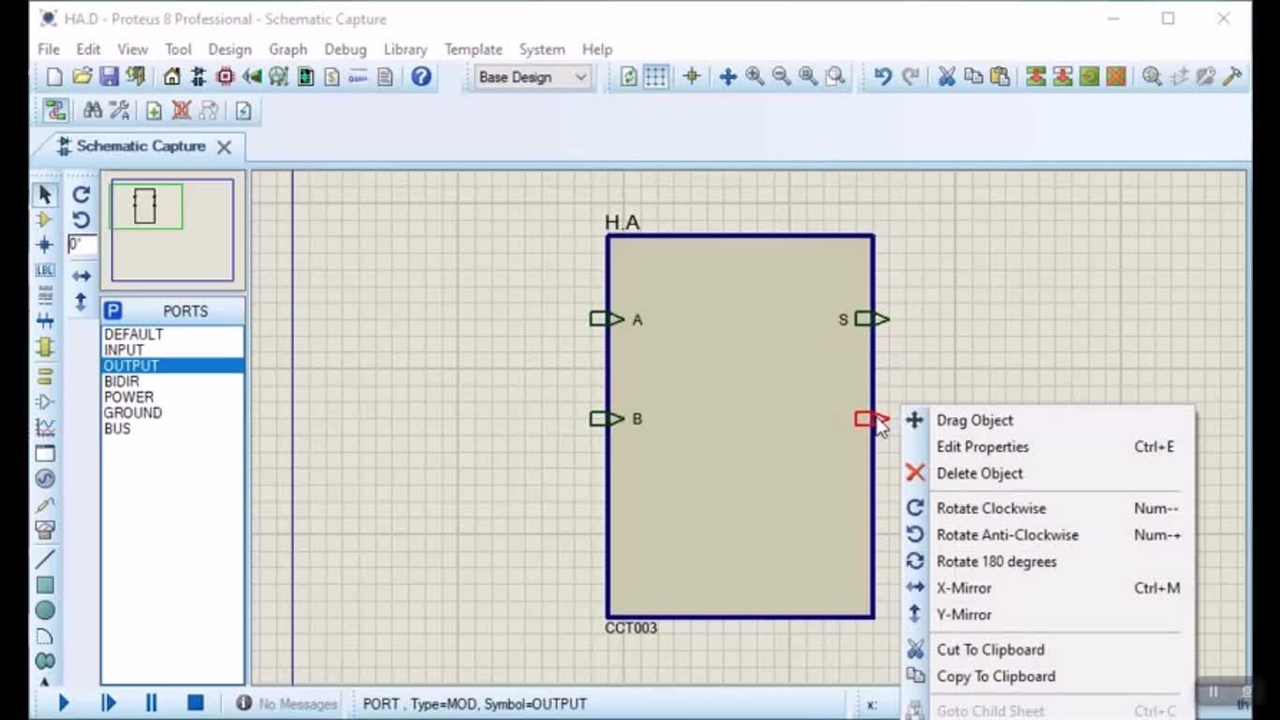Click the Cut scissors toolbar icon

point(946,77)
